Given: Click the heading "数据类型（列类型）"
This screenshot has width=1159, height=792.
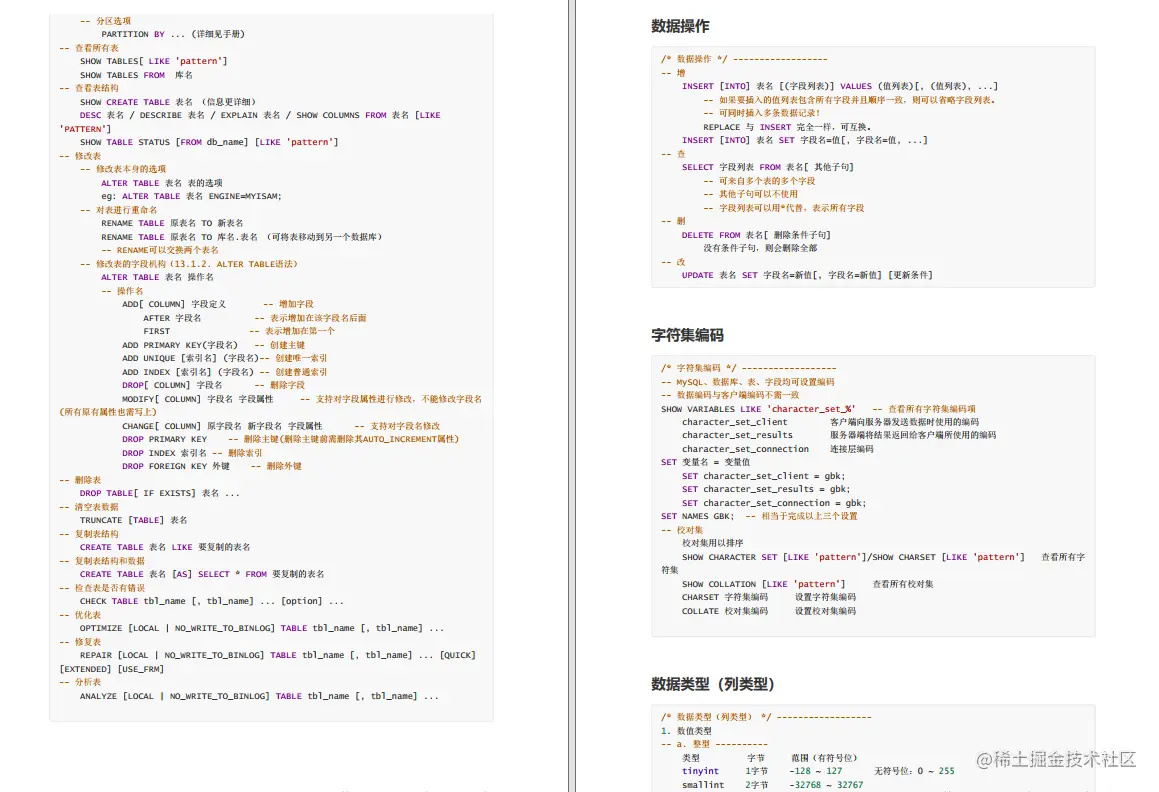Looking at the screenshot, I should [713, 684].
